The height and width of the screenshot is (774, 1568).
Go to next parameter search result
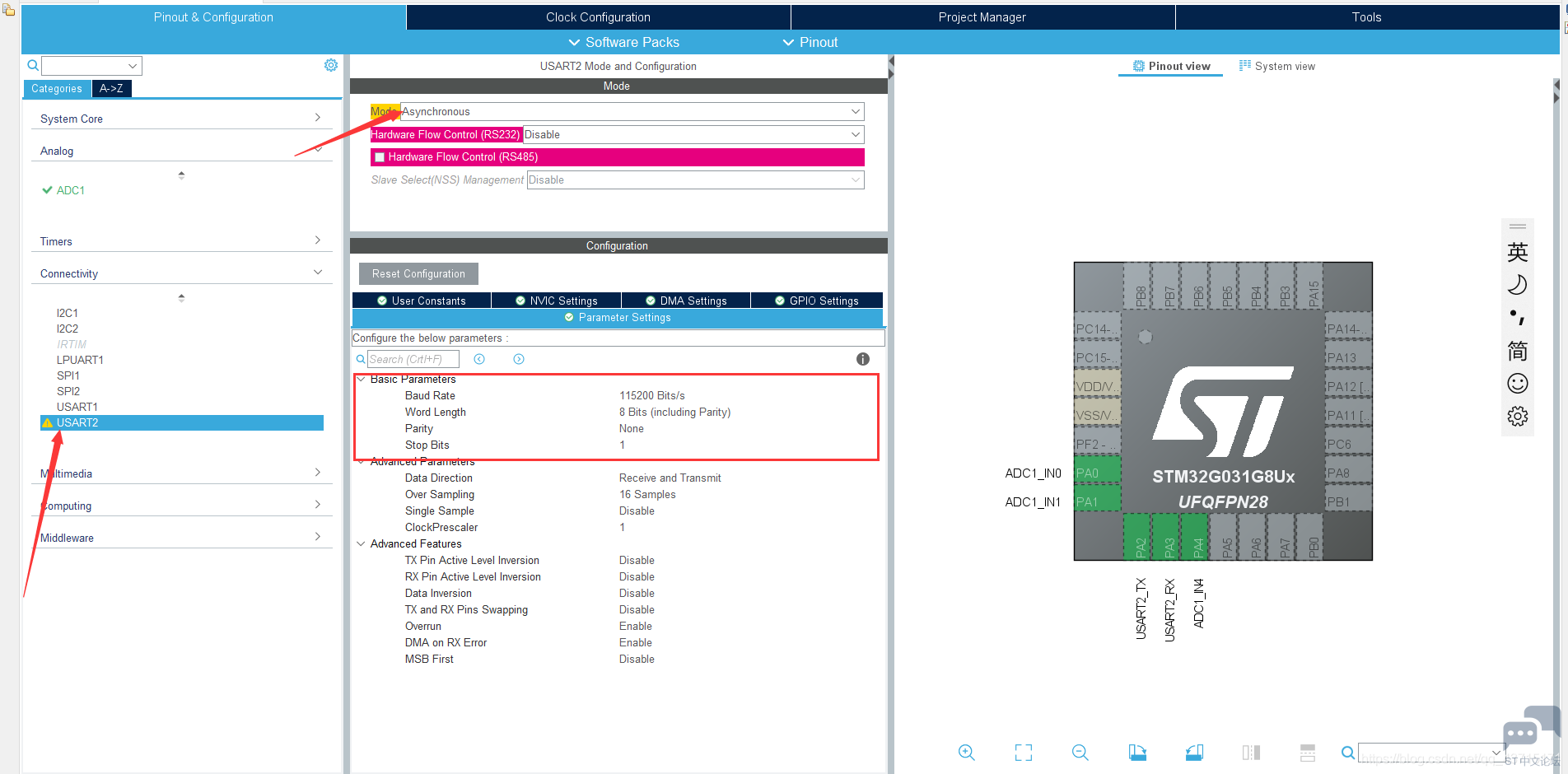[519, 359]
